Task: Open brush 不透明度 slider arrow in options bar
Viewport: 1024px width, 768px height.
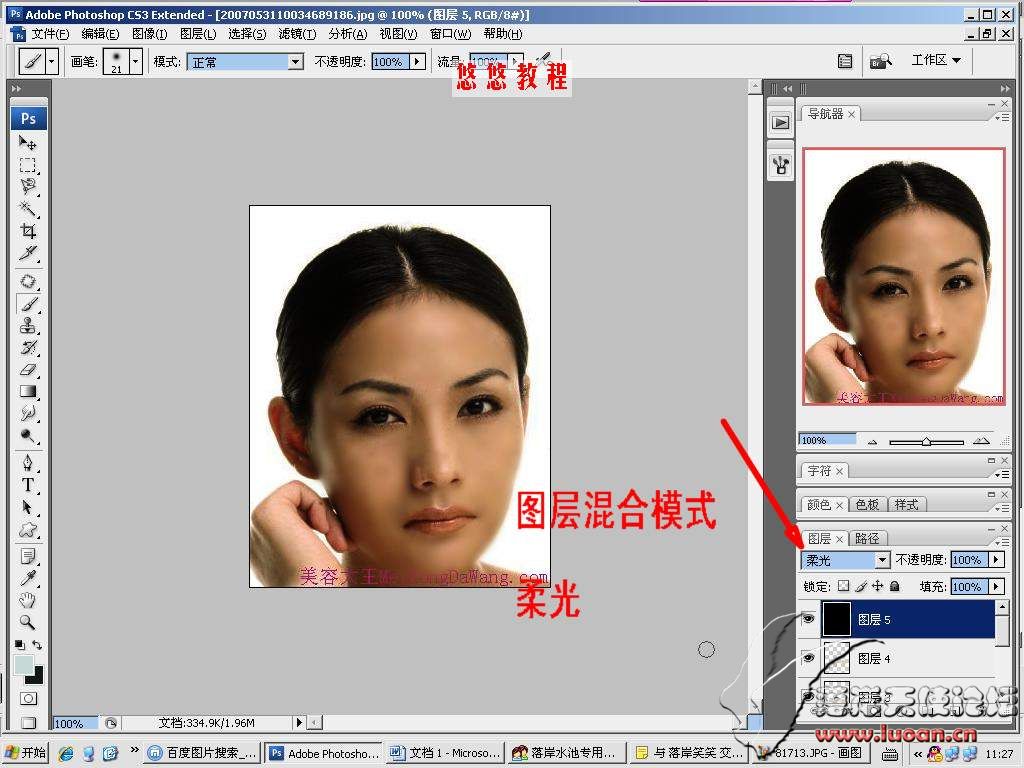Action: 417,62
